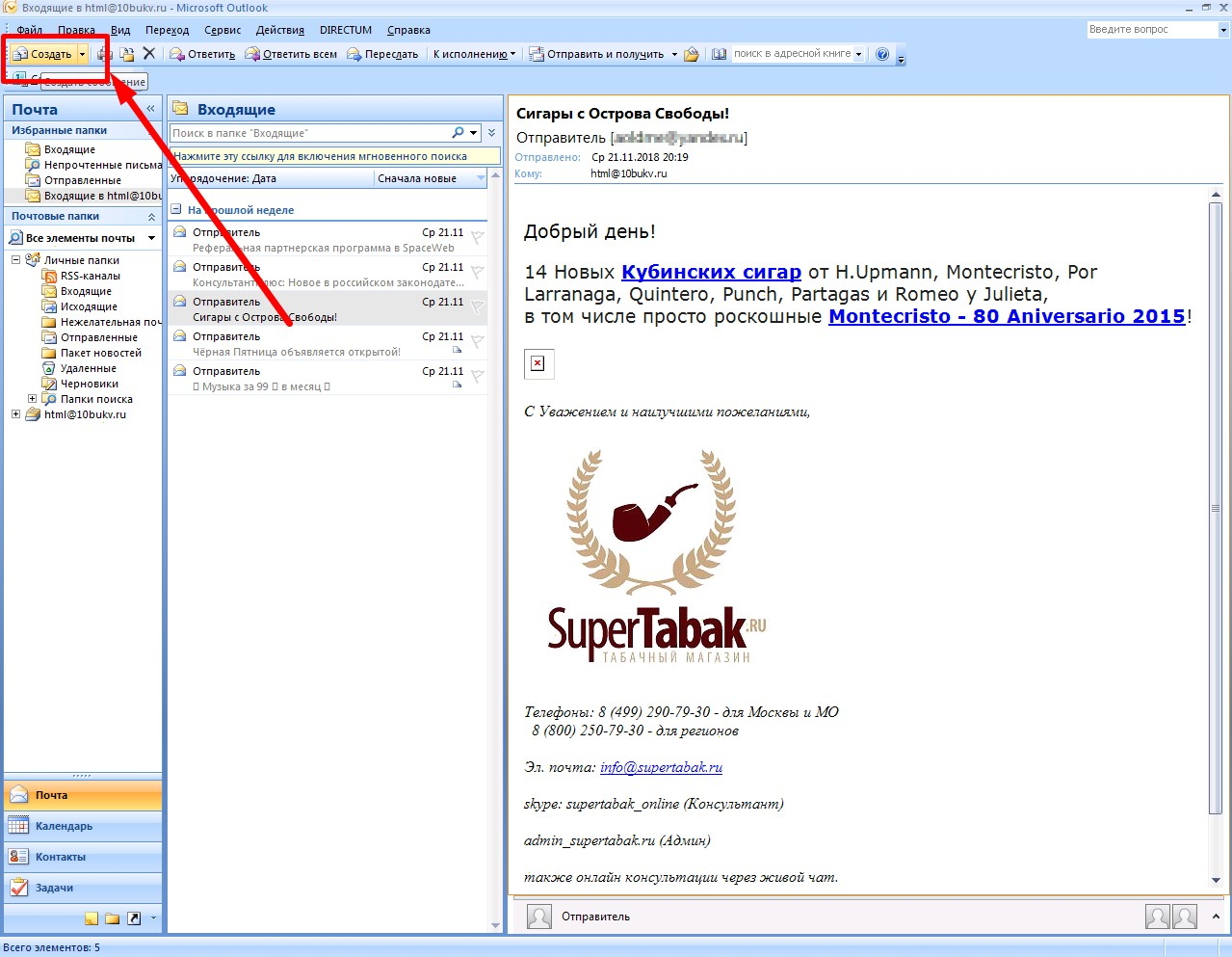The image size is (1232, 957).
Task: Open the Кубинских сигар link
Action: (x=711, y=272)
